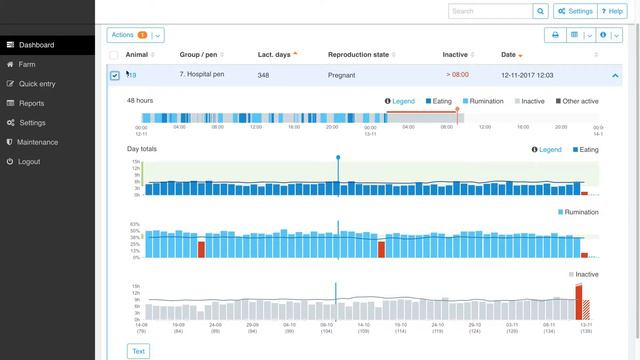Image resolution: width=640 pixels, height=360 pixels.
Task: Open the info icon dropdown
Action: pos(609,35)
